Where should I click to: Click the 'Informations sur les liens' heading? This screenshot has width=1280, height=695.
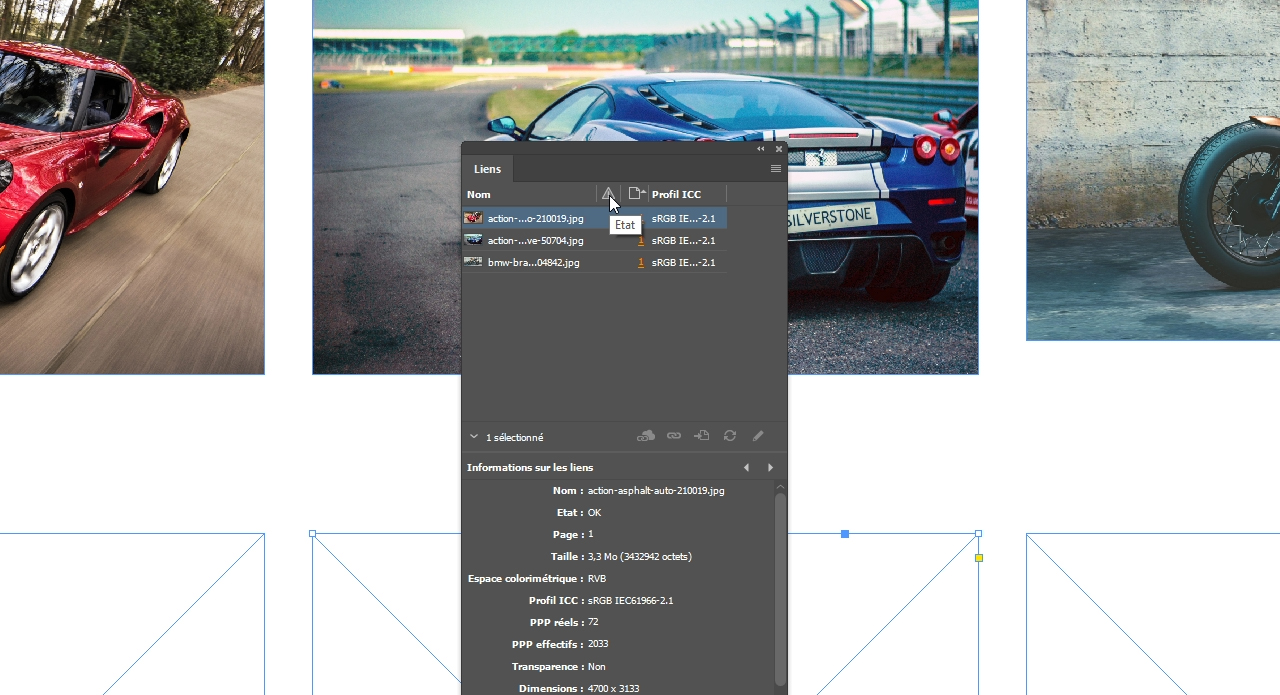pos(530,467)
